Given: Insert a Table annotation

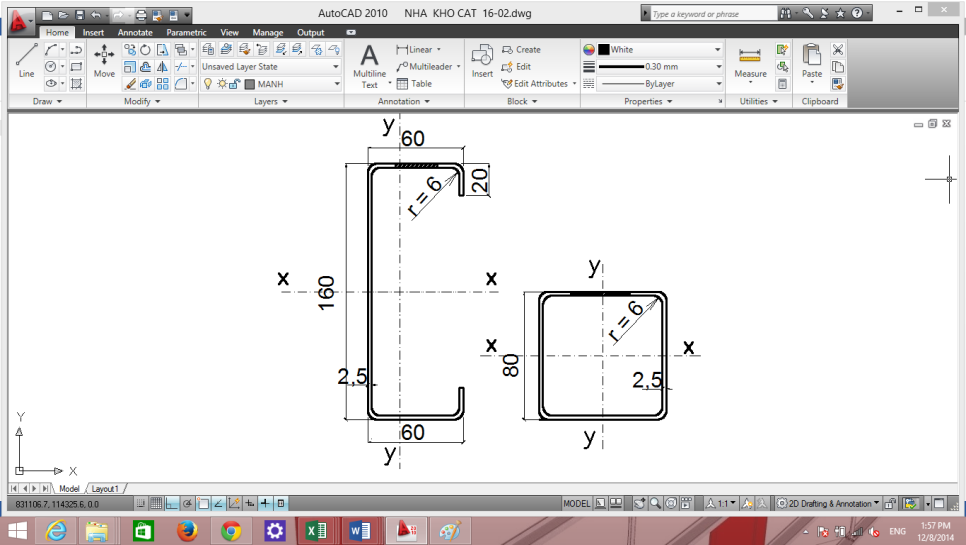Looking at the screenshot, I should [x=414, y=84].
